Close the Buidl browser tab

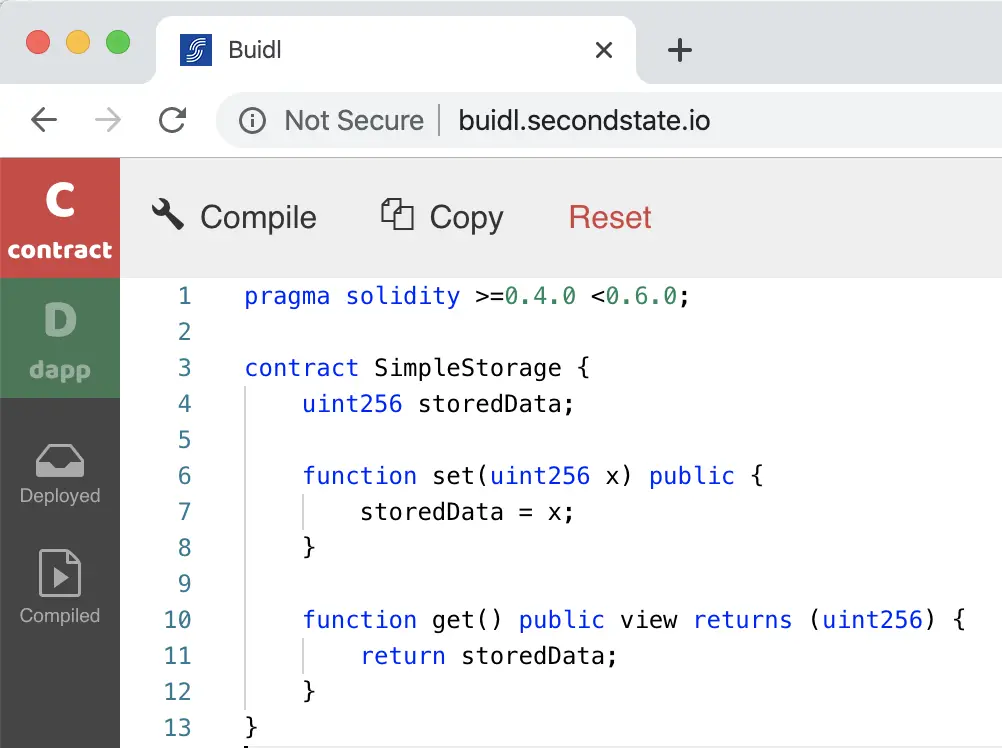[604, 50]
